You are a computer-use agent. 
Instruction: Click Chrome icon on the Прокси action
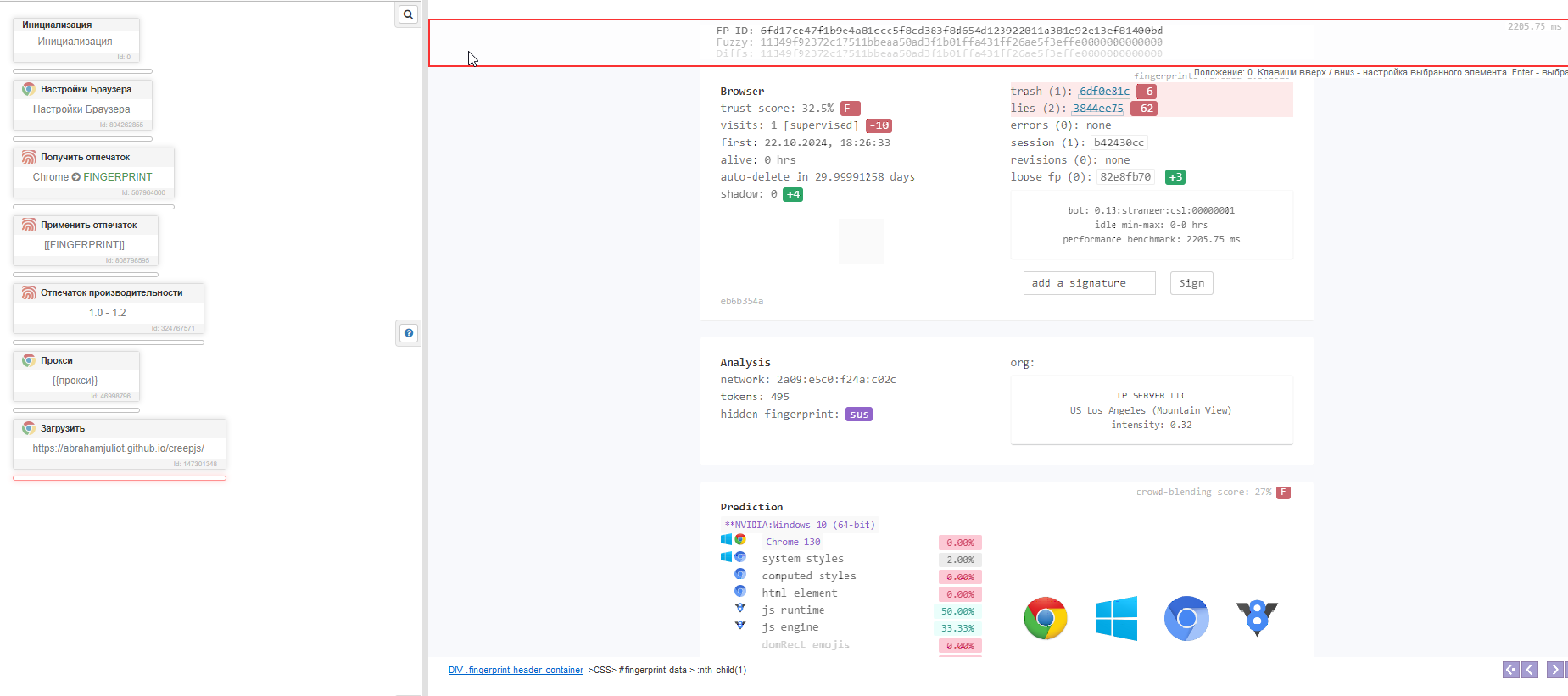pyautogui.click(x=29, y=360)
